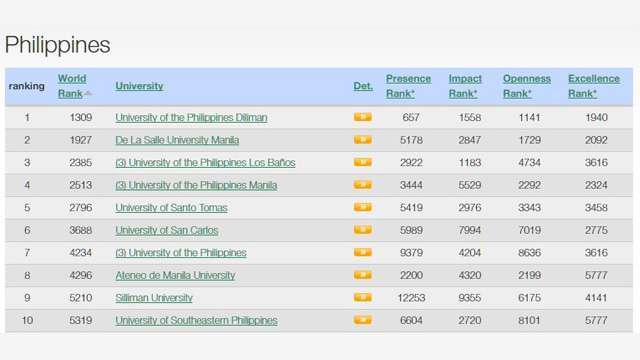
Task: Open Ateneo de Manila University link
Action: 175,275
